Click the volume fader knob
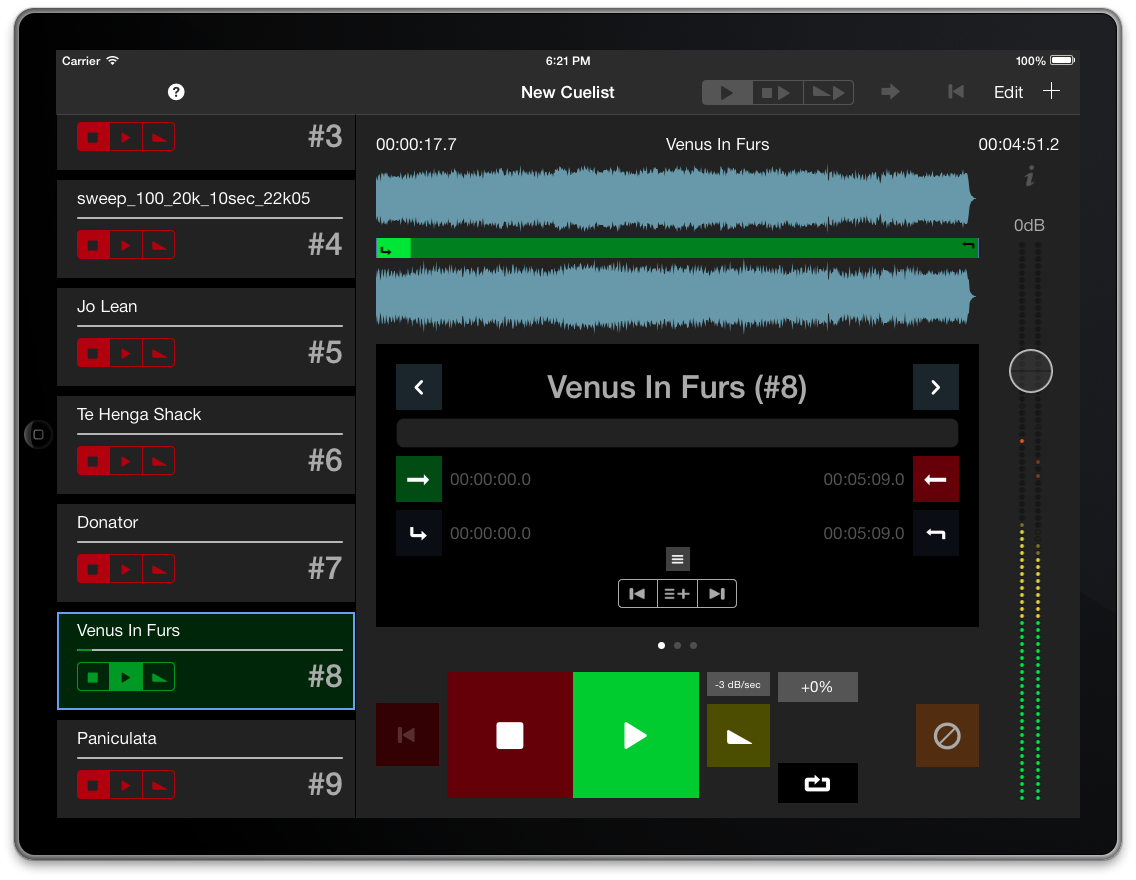1136x880 pixels. pyautogui.click(x=1030, y=371)
